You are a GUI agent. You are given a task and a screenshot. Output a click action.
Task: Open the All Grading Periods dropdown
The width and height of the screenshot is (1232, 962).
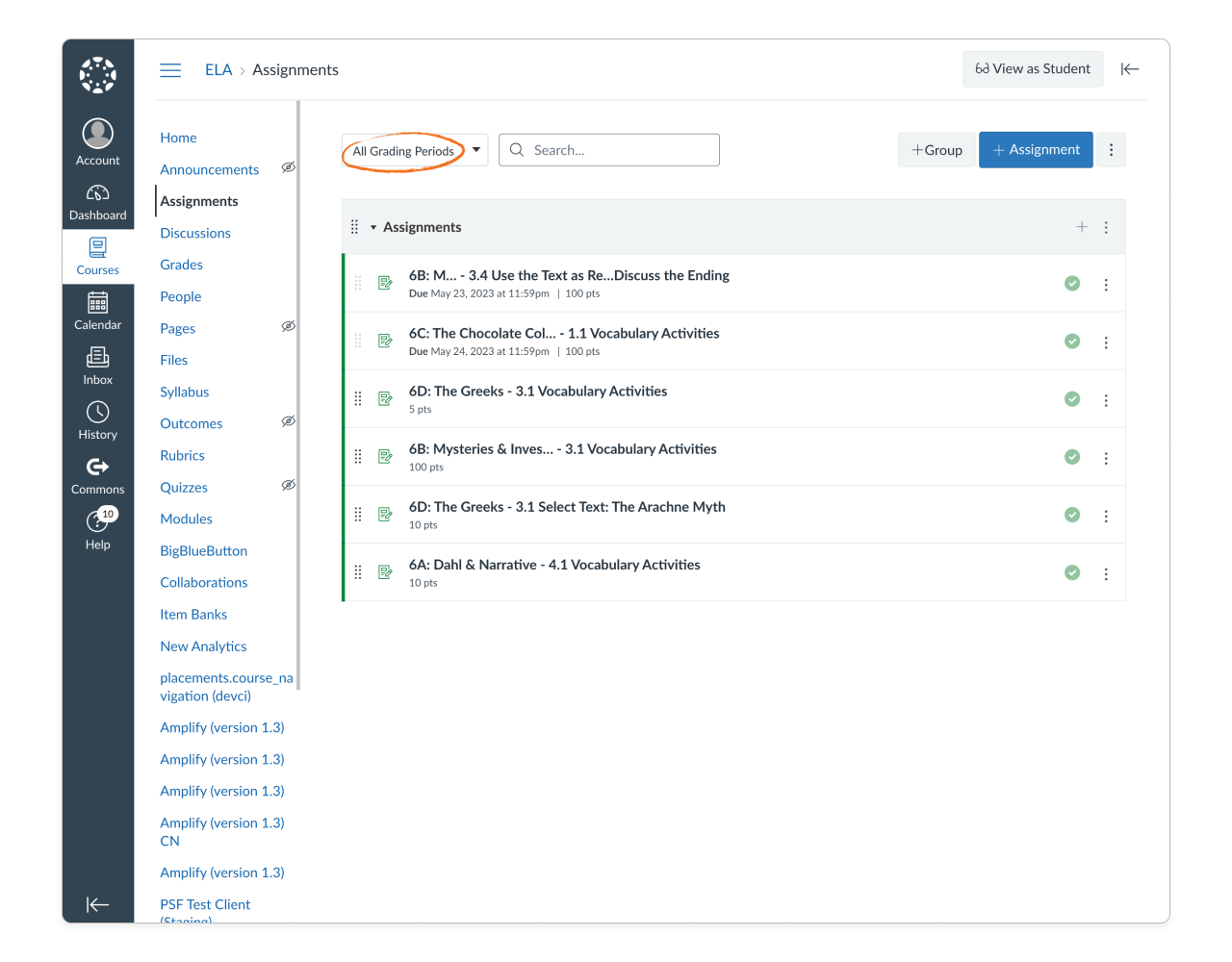(x=414, y=150)
